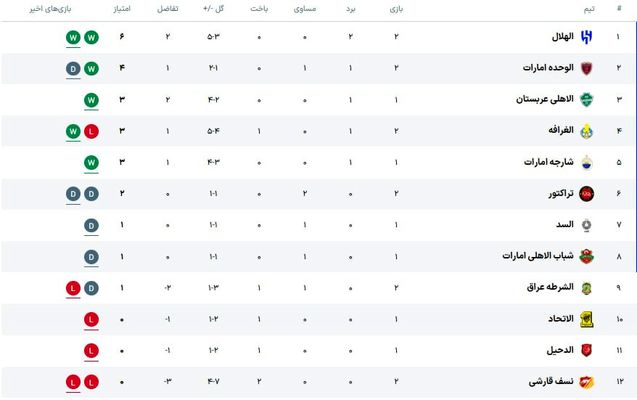This screenshot has width=637, height=400.
Task: Click the تفاضل column header
Action: coord(168,8)
